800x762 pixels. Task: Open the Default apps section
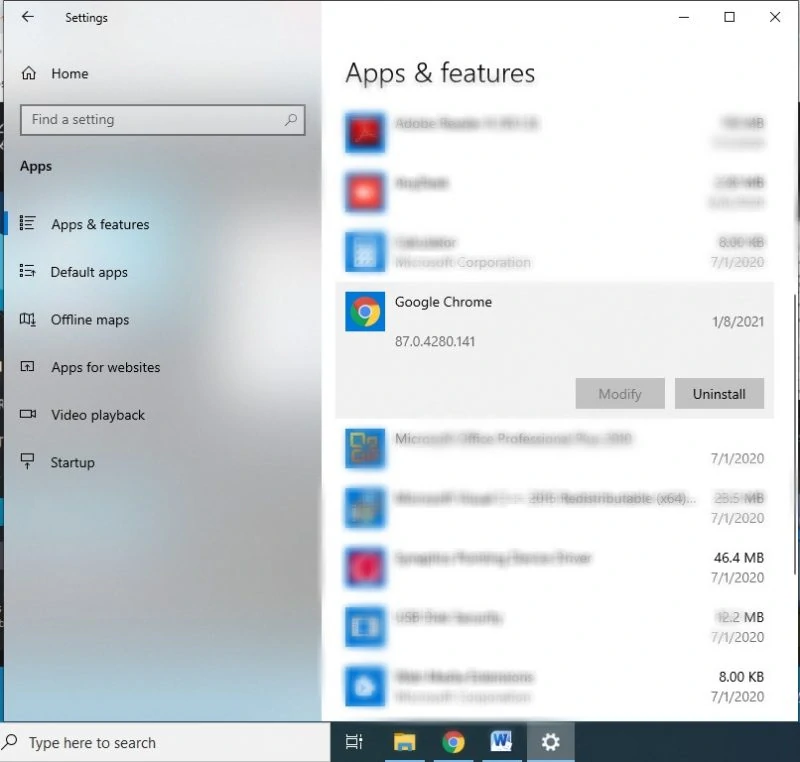(74, 272)
